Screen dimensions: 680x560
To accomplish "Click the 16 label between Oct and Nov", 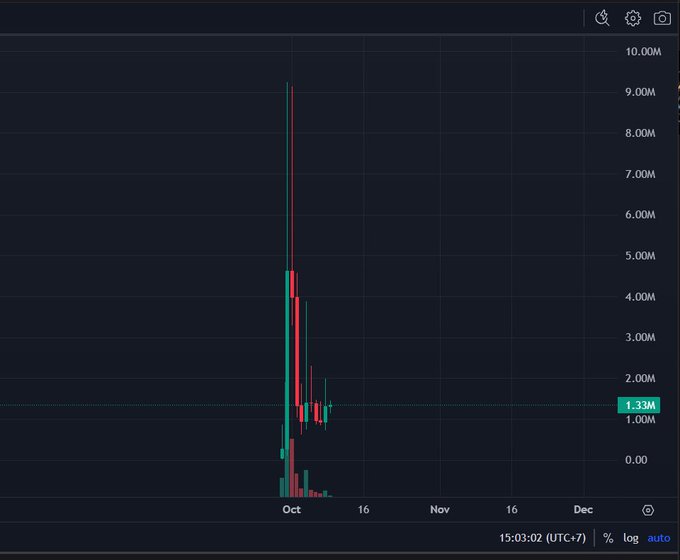I will 363,510.
